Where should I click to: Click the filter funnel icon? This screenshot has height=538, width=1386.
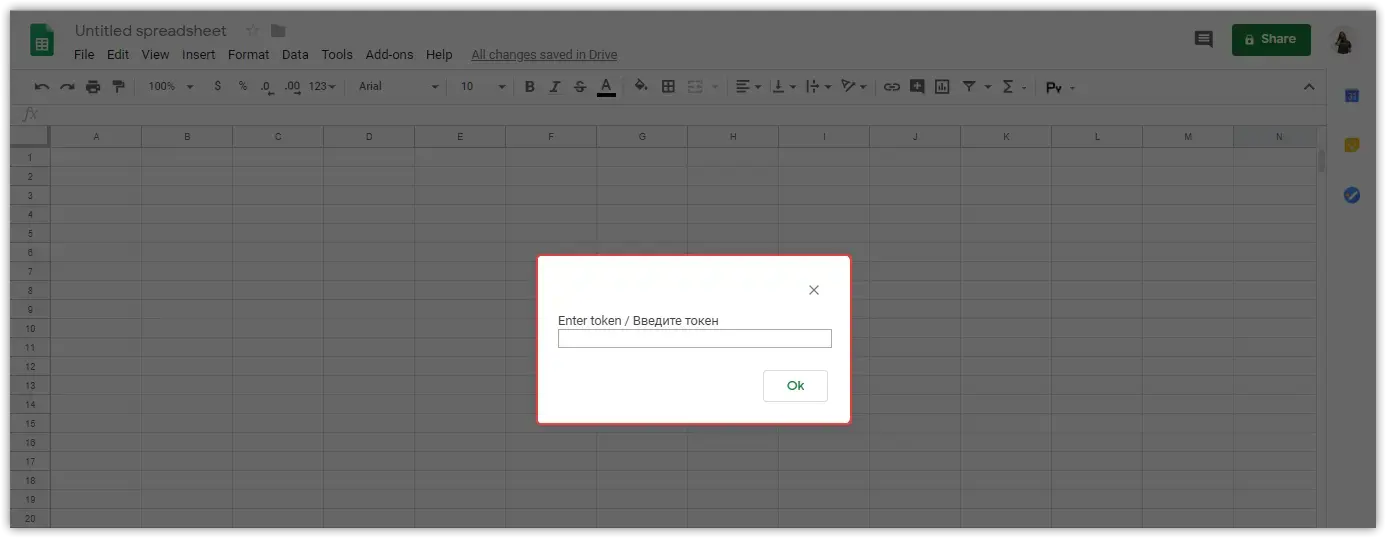(968, 87)
